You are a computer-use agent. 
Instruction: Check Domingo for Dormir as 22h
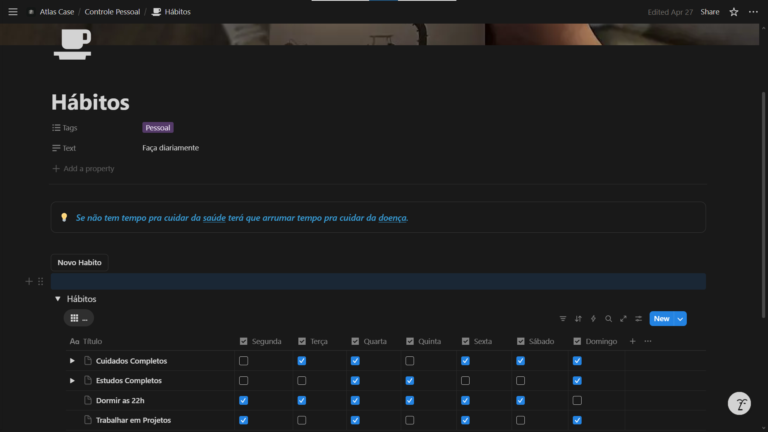point(577,400)
